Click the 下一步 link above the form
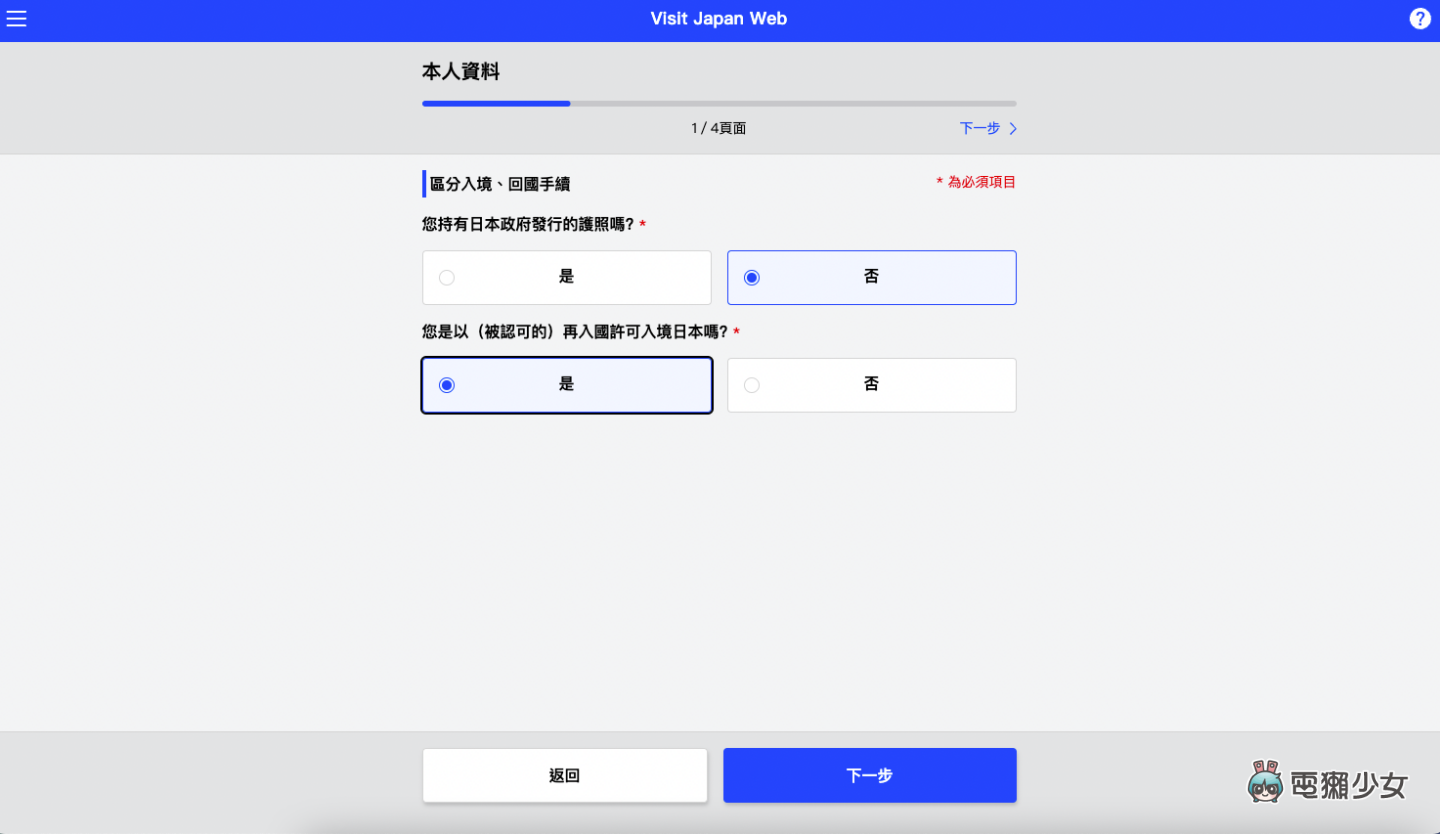This screenshot has width=1440, height=834. point(977,128)
